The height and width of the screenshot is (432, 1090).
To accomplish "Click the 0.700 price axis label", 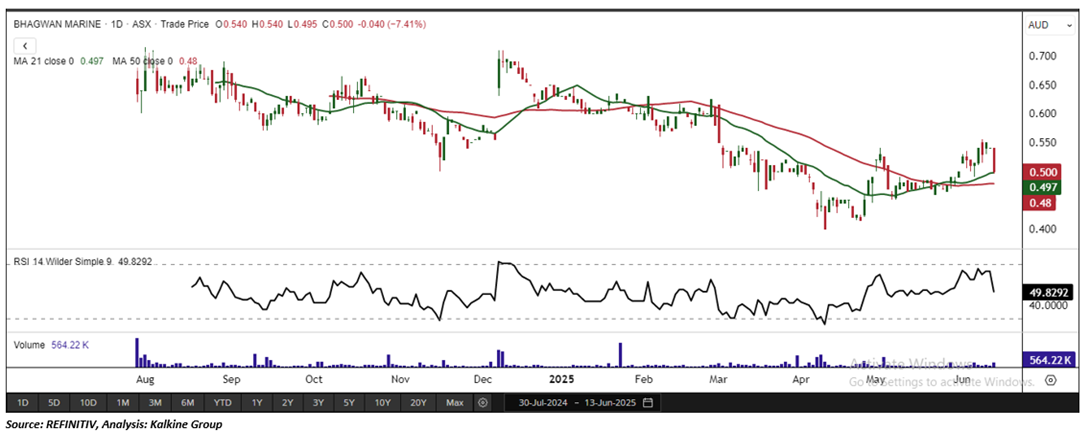I will pyautogui.click(x=1044, y=56).
